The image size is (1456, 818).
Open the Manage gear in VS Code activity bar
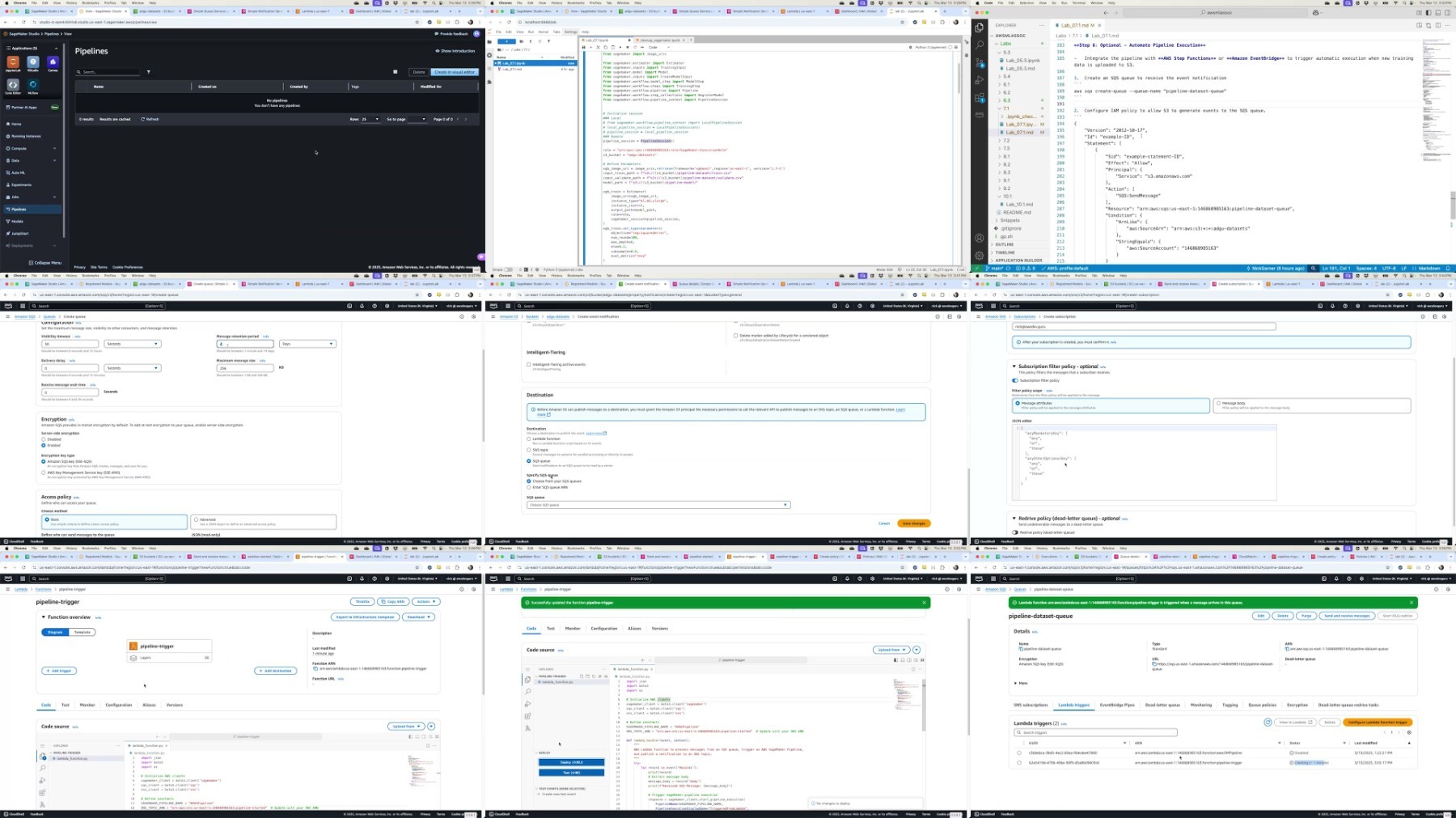tap(980, 255)
